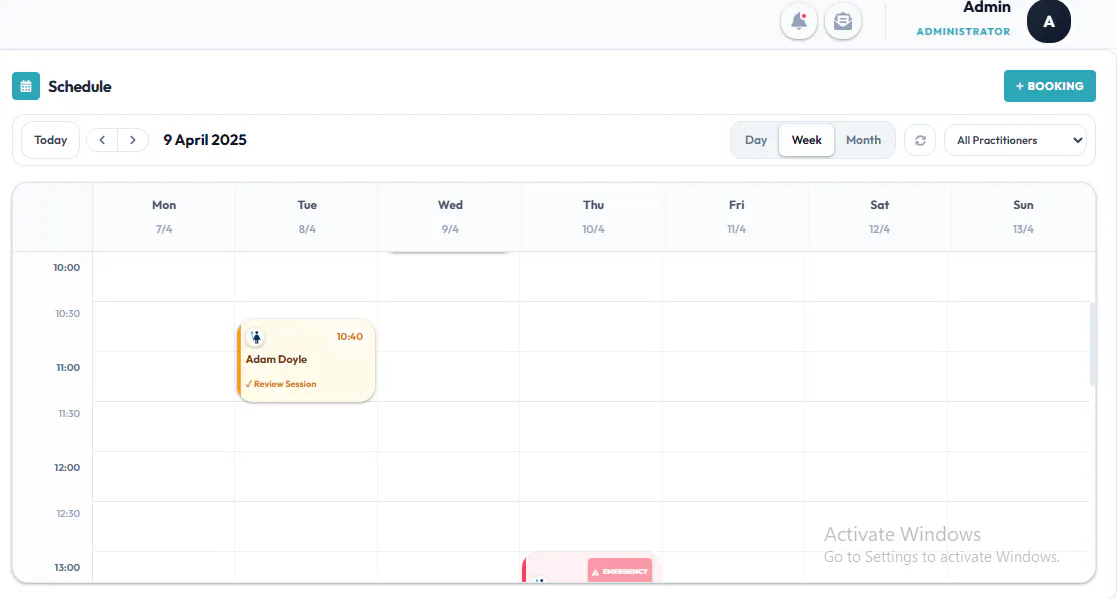Screen dimensions: 1117x599
Task: Click the 9 April 2025 date label
Action: (x=205, y=140)
